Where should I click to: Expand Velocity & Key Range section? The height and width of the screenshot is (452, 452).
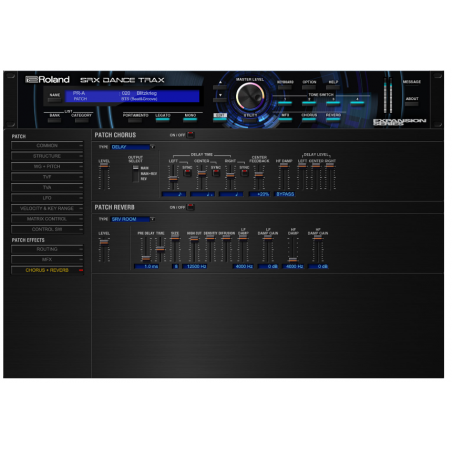pos(47,208)
